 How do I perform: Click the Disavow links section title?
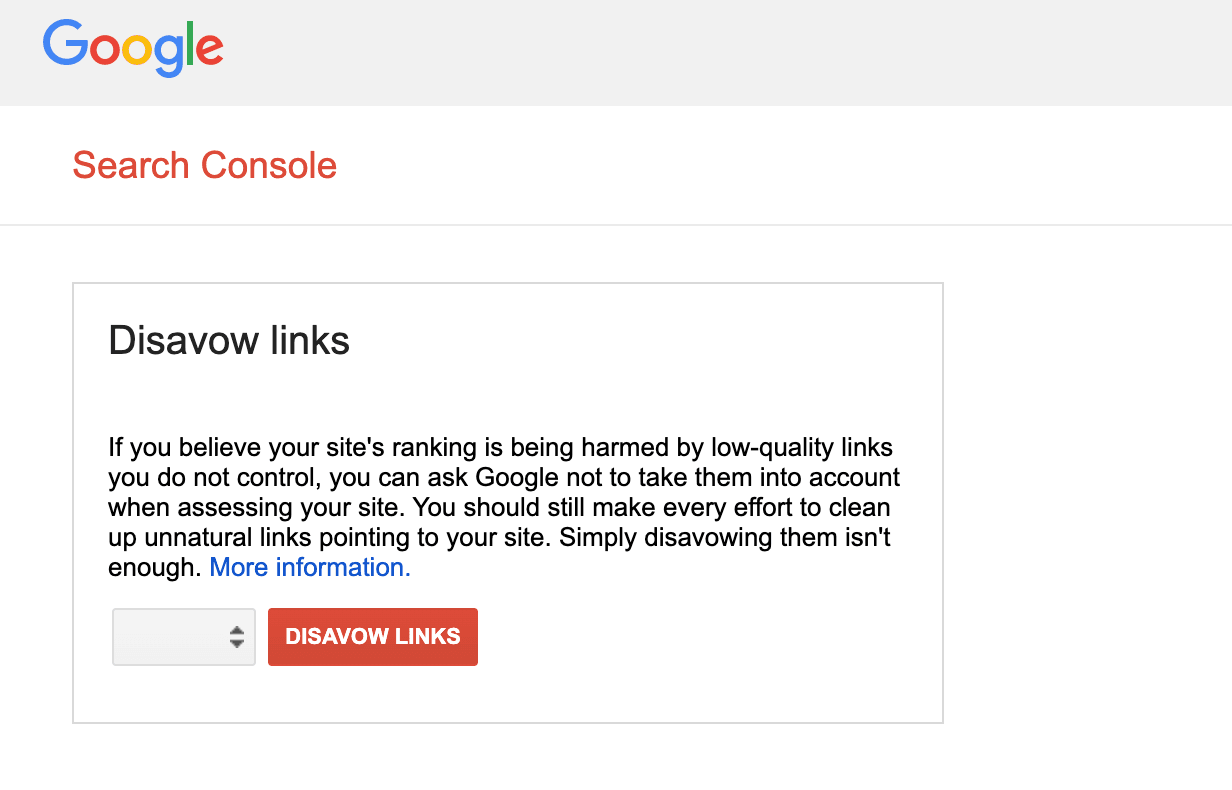(229, 341)
